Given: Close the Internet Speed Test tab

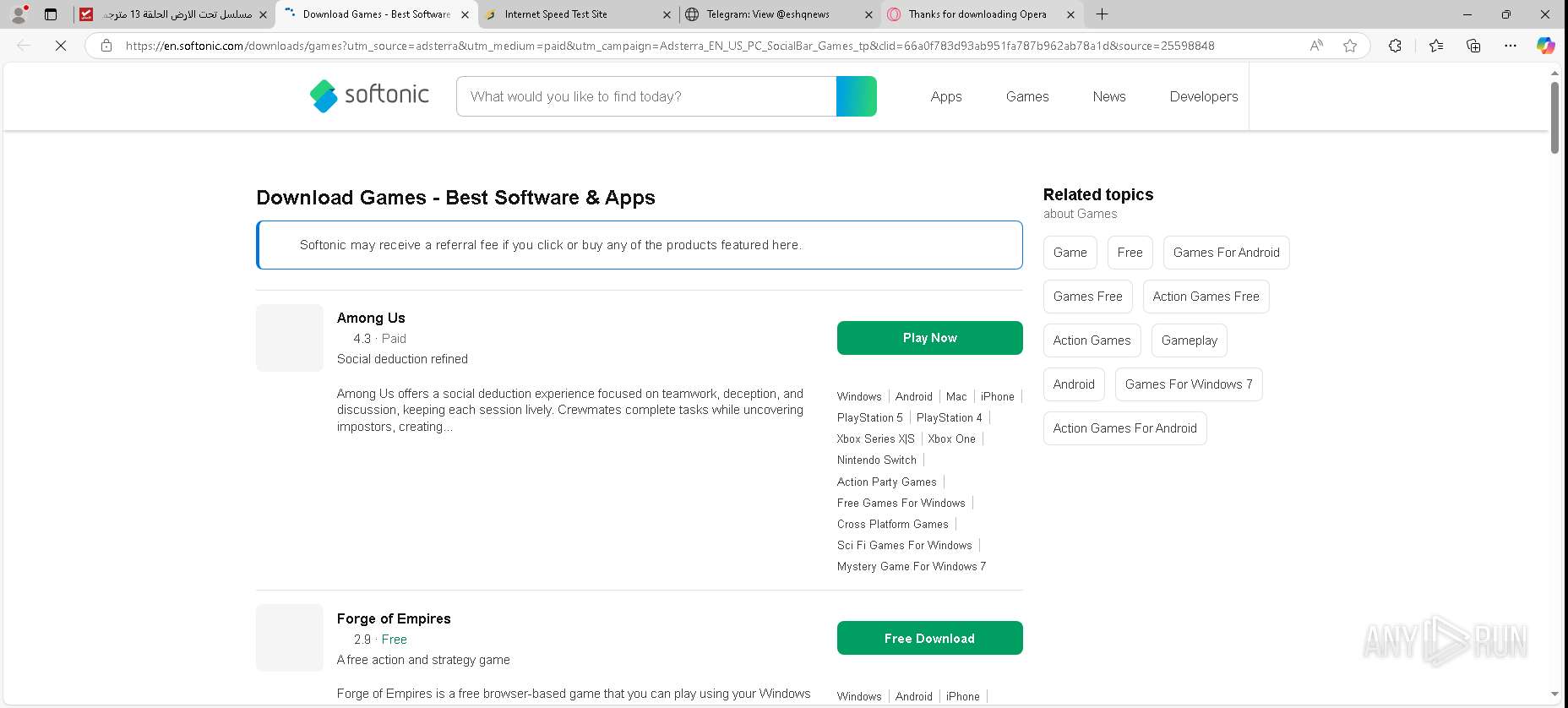Looking at the screenshot, I should point(667,14).
